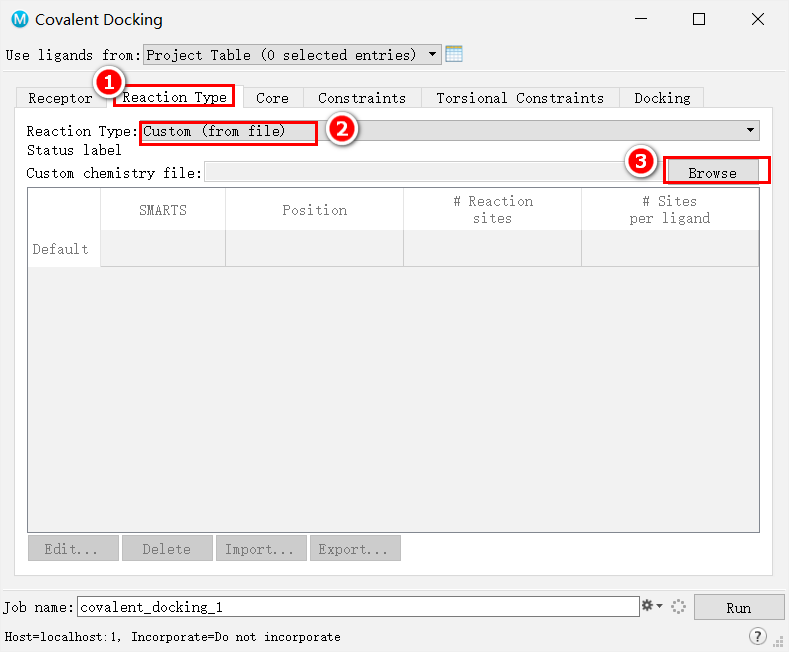Open the job settings gear menu
Image resolution: width=789 pixels, height=652 pixels.
pyautogui.click(x=652, y=606)
